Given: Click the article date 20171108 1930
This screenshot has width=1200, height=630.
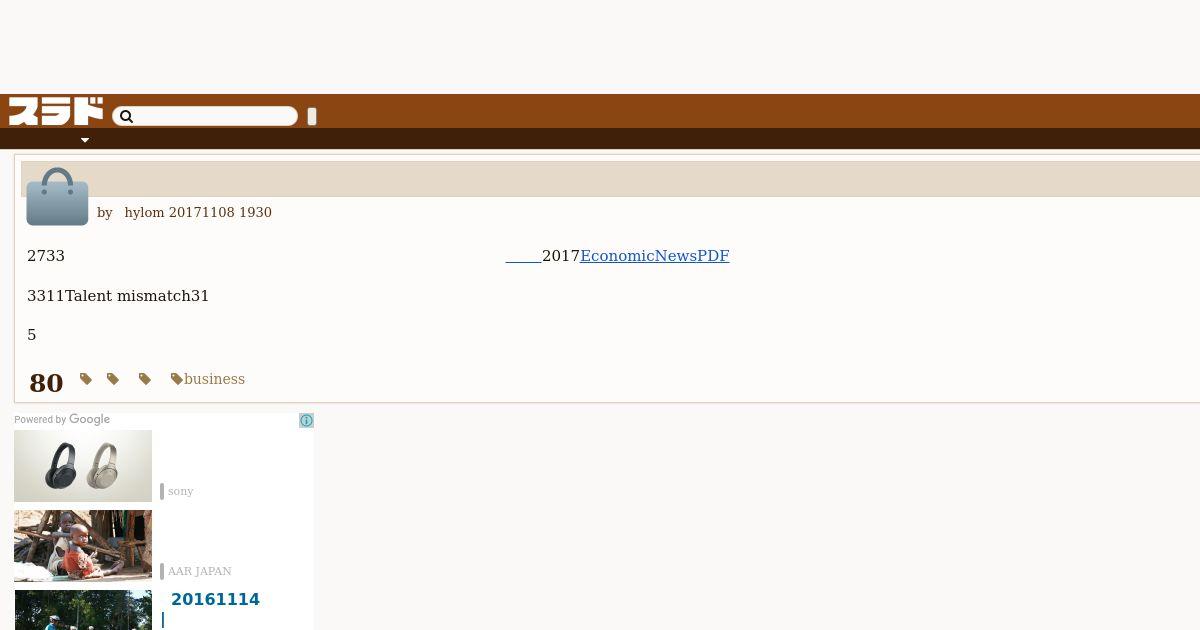Looking at the screenshot, I should tap(220, 212).
